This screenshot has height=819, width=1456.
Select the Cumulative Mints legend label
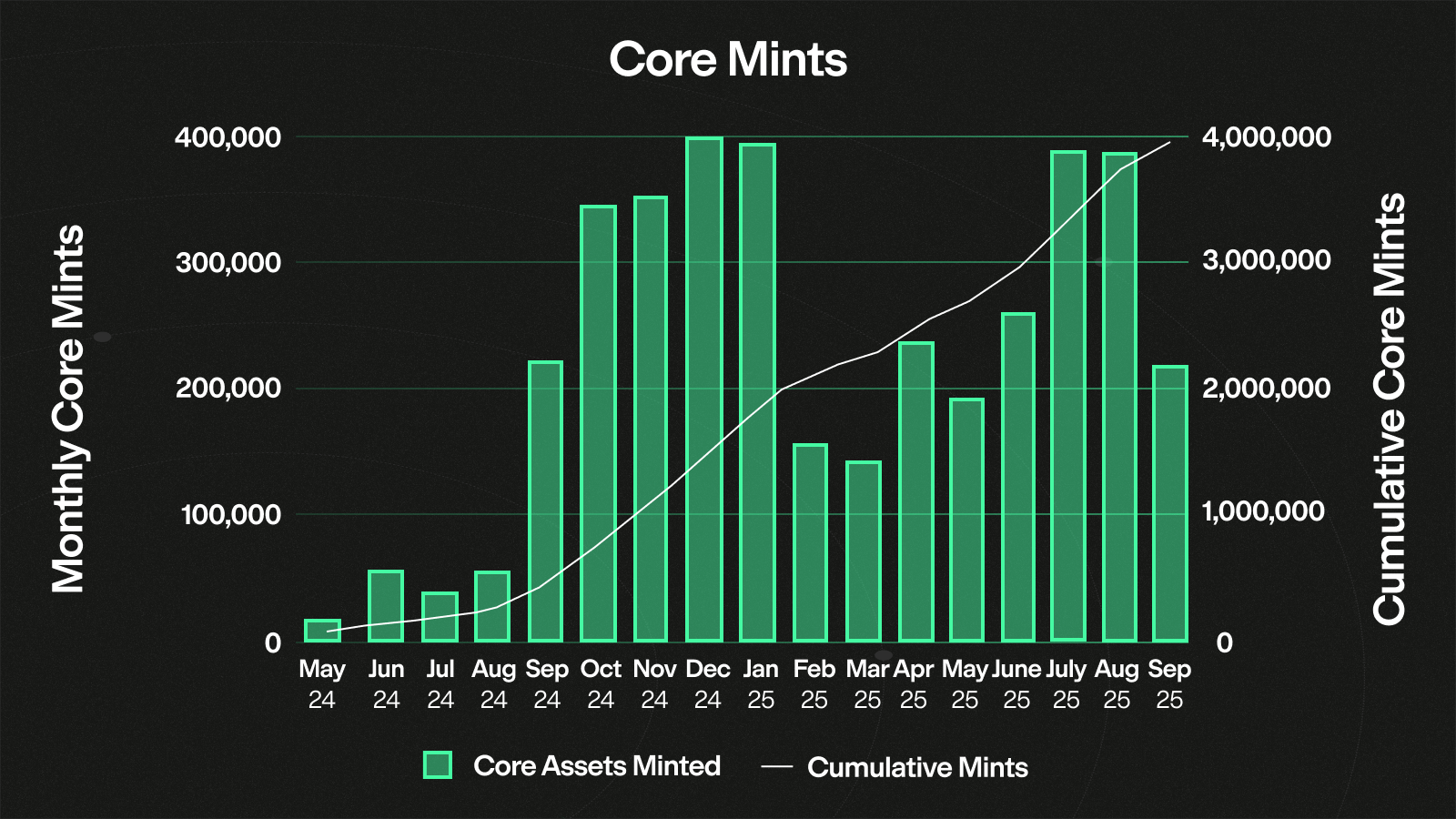coord(917,767)
